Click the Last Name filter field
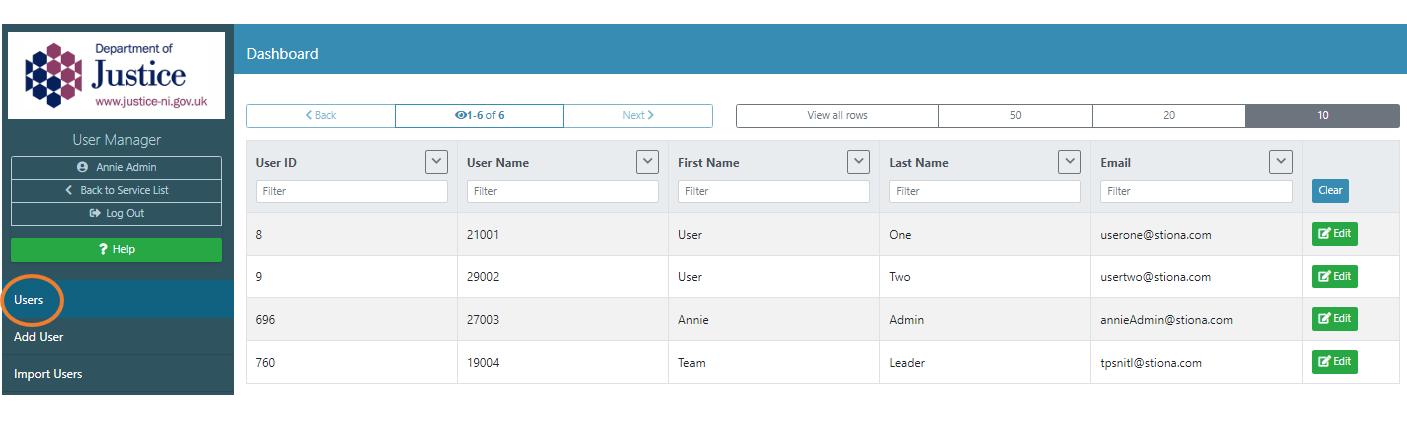1407x426 pixels. pos(985,191)
